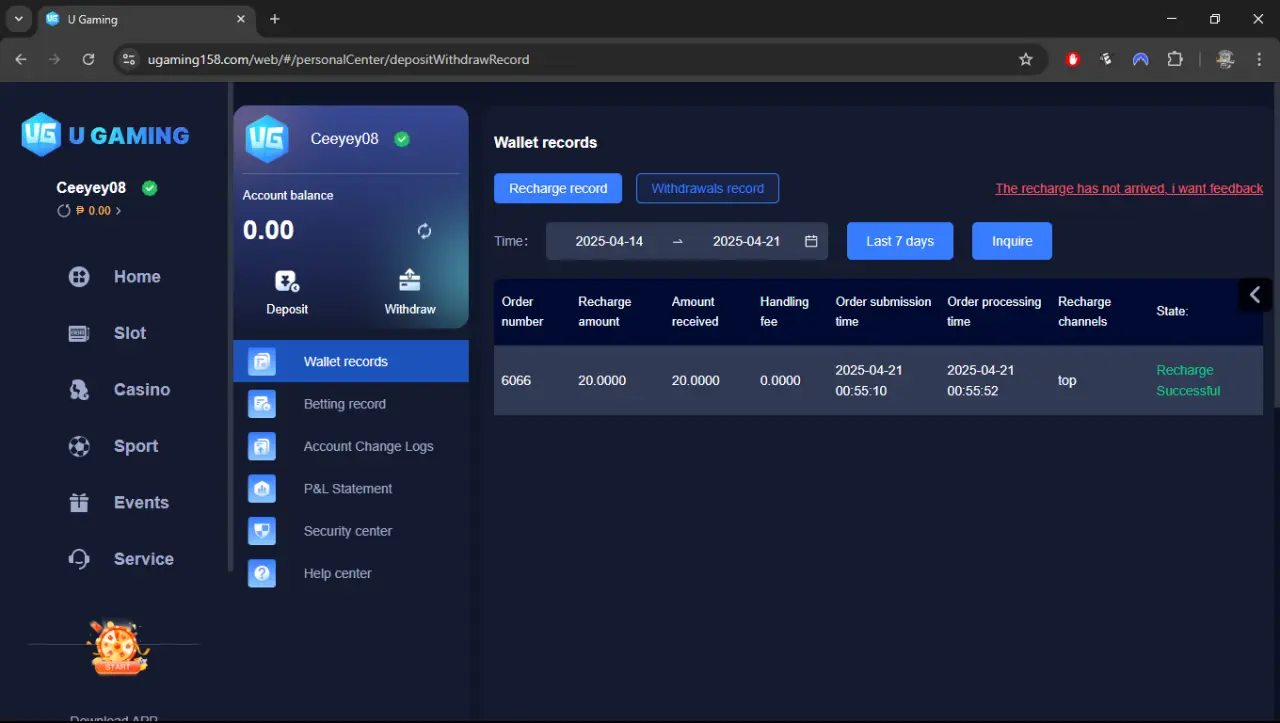
Task: Click the processing time 00:55:52 cell
Action: coord(981,380)
